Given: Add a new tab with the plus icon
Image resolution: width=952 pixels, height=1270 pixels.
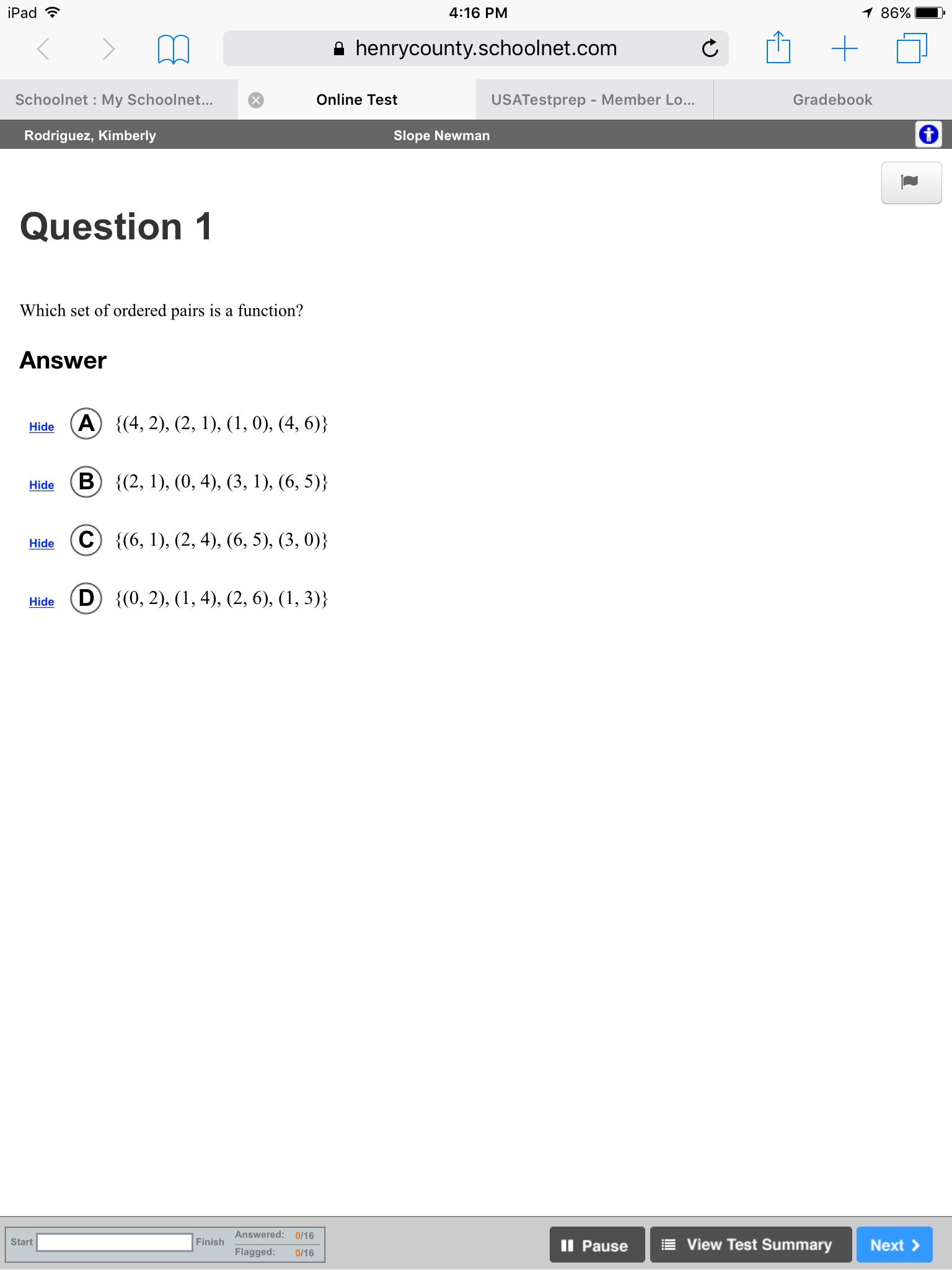Looking at the screenshot, I should 844,48.
